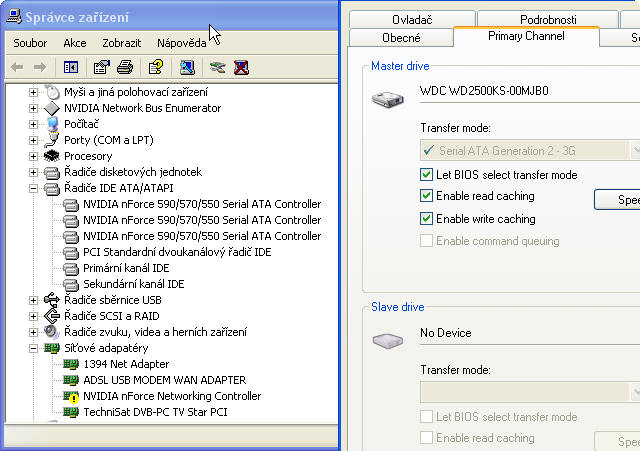Click the Scan for hardware changes icon

[187, 68]
